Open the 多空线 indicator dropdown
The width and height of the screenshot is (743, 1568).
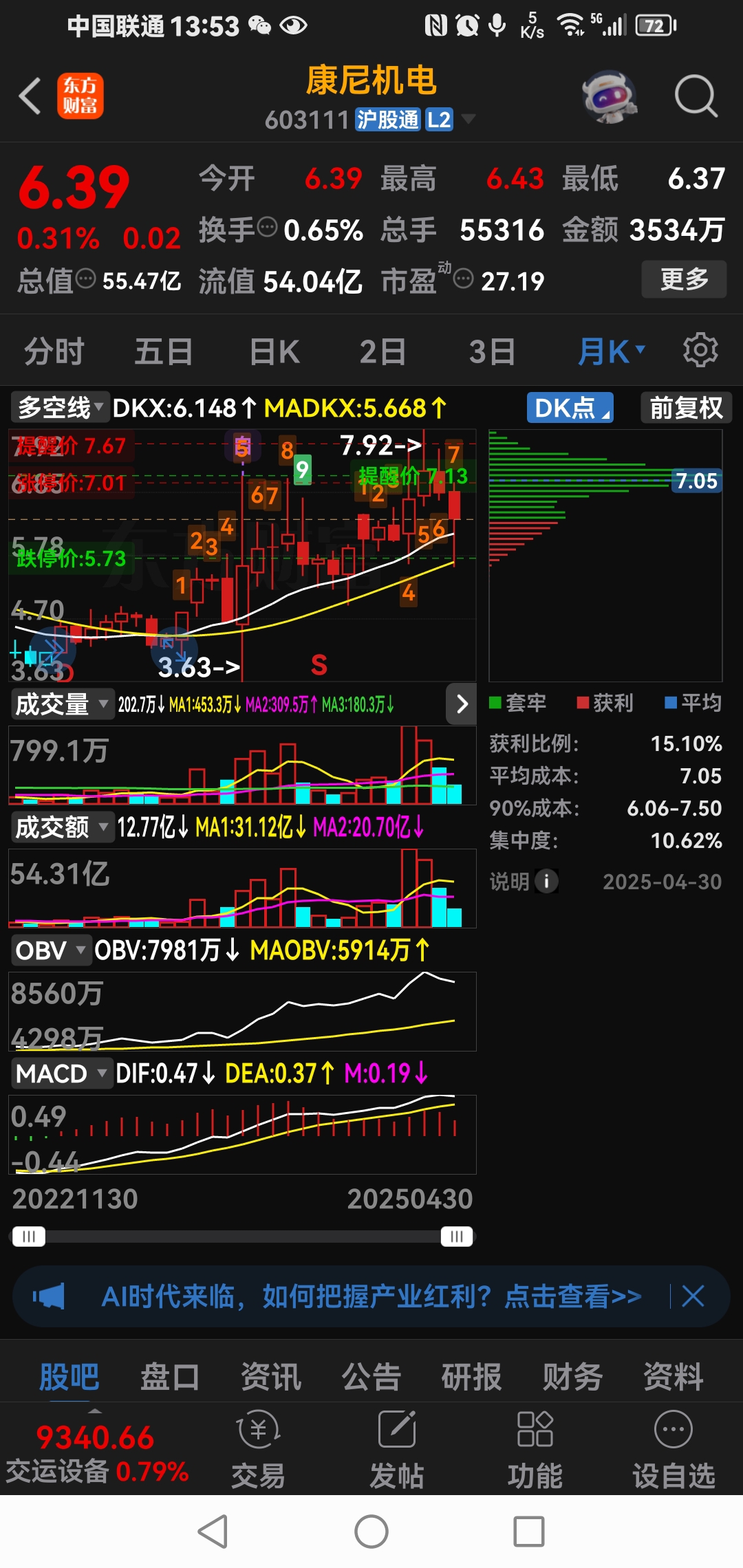tap(60, 408)
